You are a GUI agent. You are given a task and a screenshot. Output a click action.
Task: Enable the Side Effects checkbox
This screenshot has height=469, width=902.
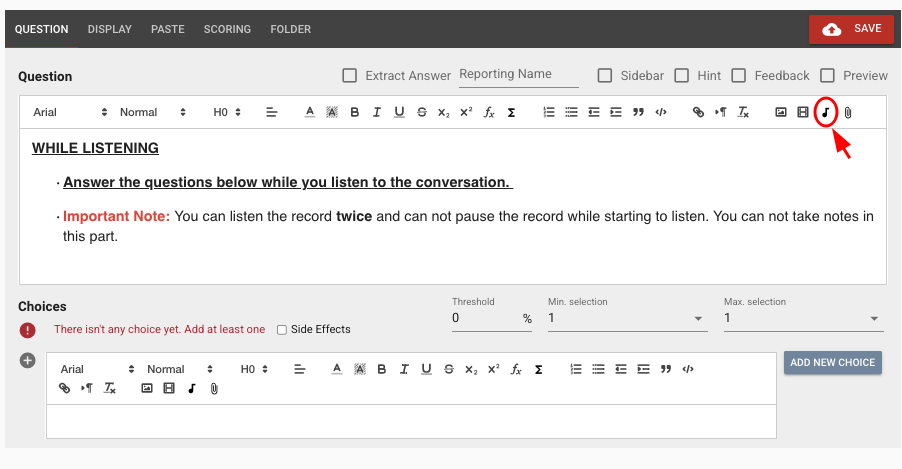pos(282,330)
